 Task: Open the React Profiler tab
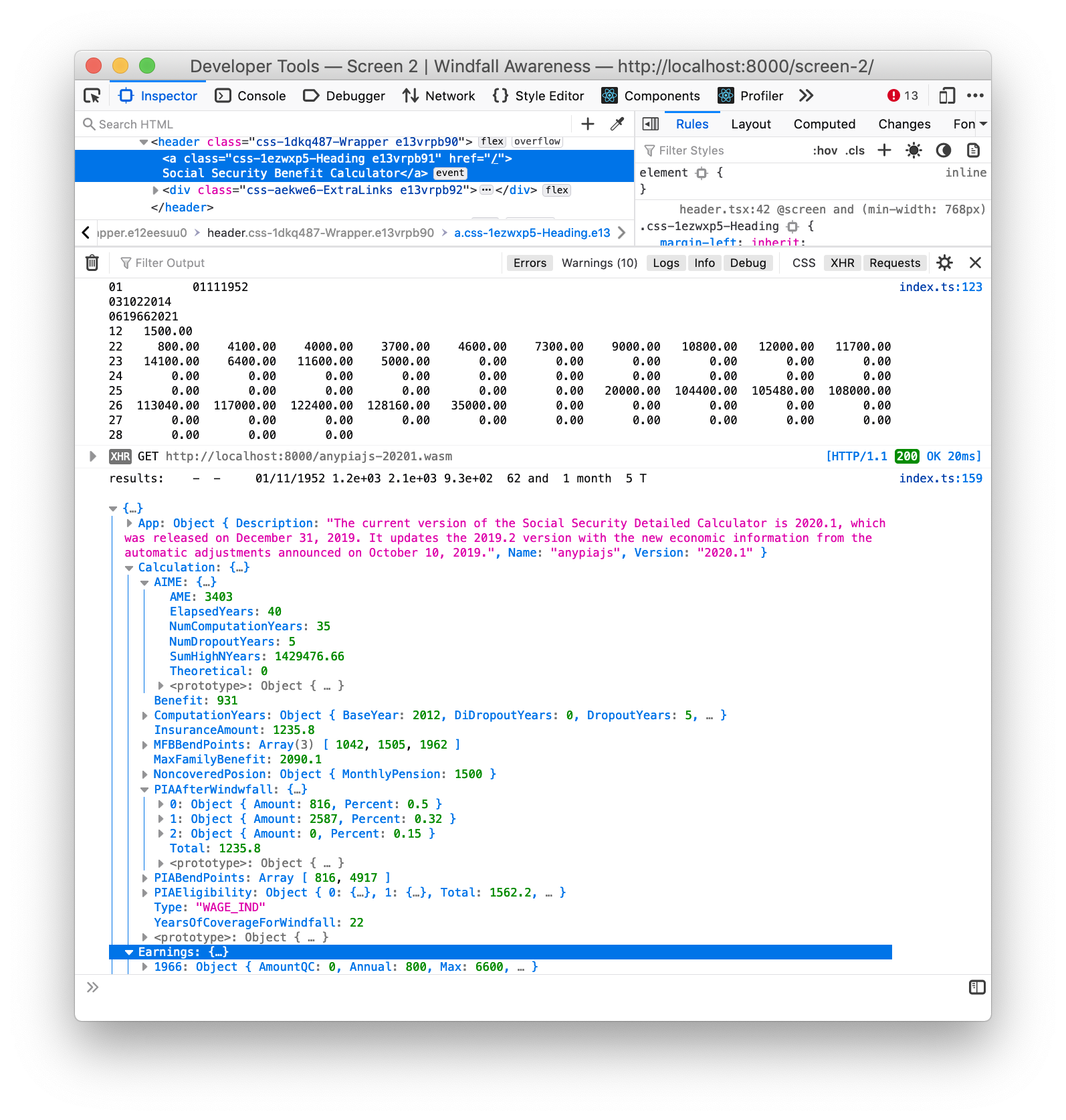750,96
